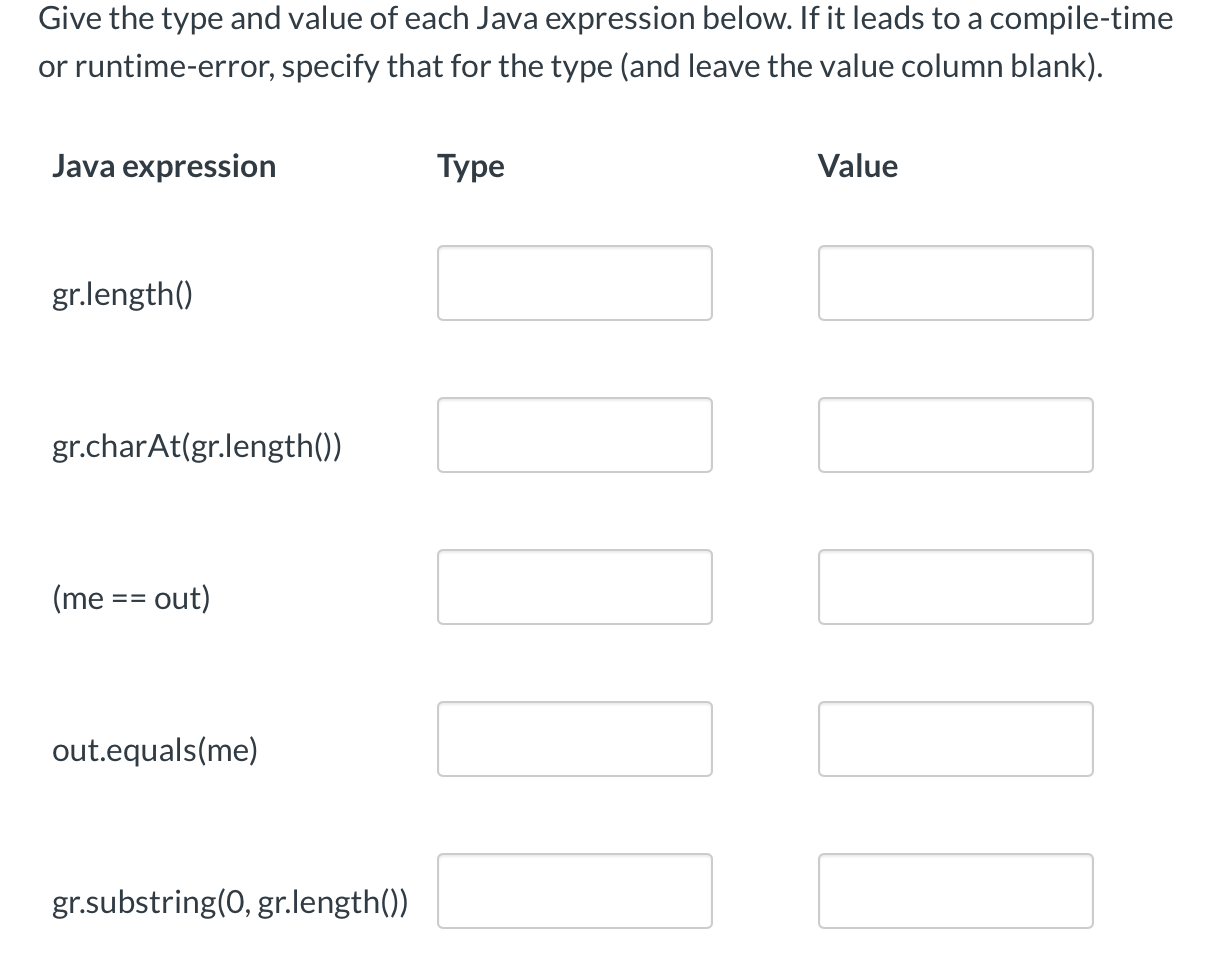Screen dimensions: 1226x980
Task: Click the 'Type' column header
Action: [x=471, y=166]
